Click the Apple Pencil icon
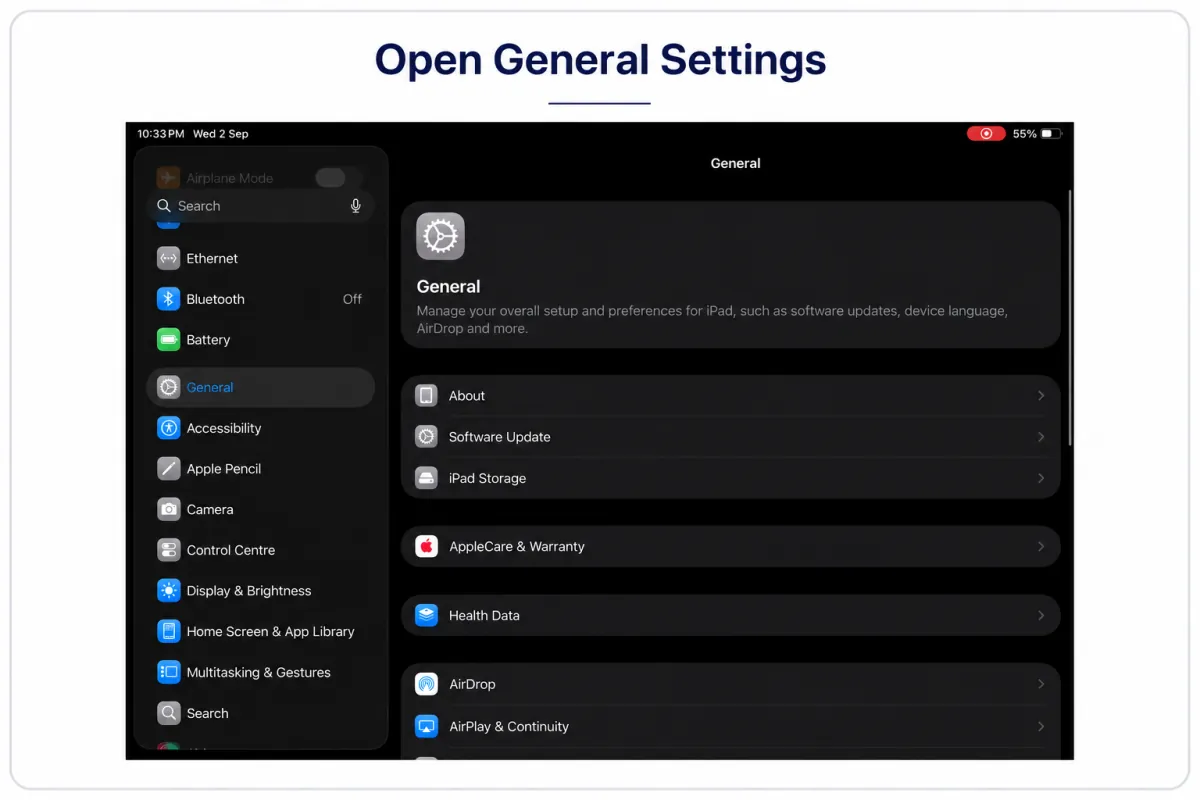This screenshot has width=1200, height=800. pyautogui.click(x=168, y=469)
